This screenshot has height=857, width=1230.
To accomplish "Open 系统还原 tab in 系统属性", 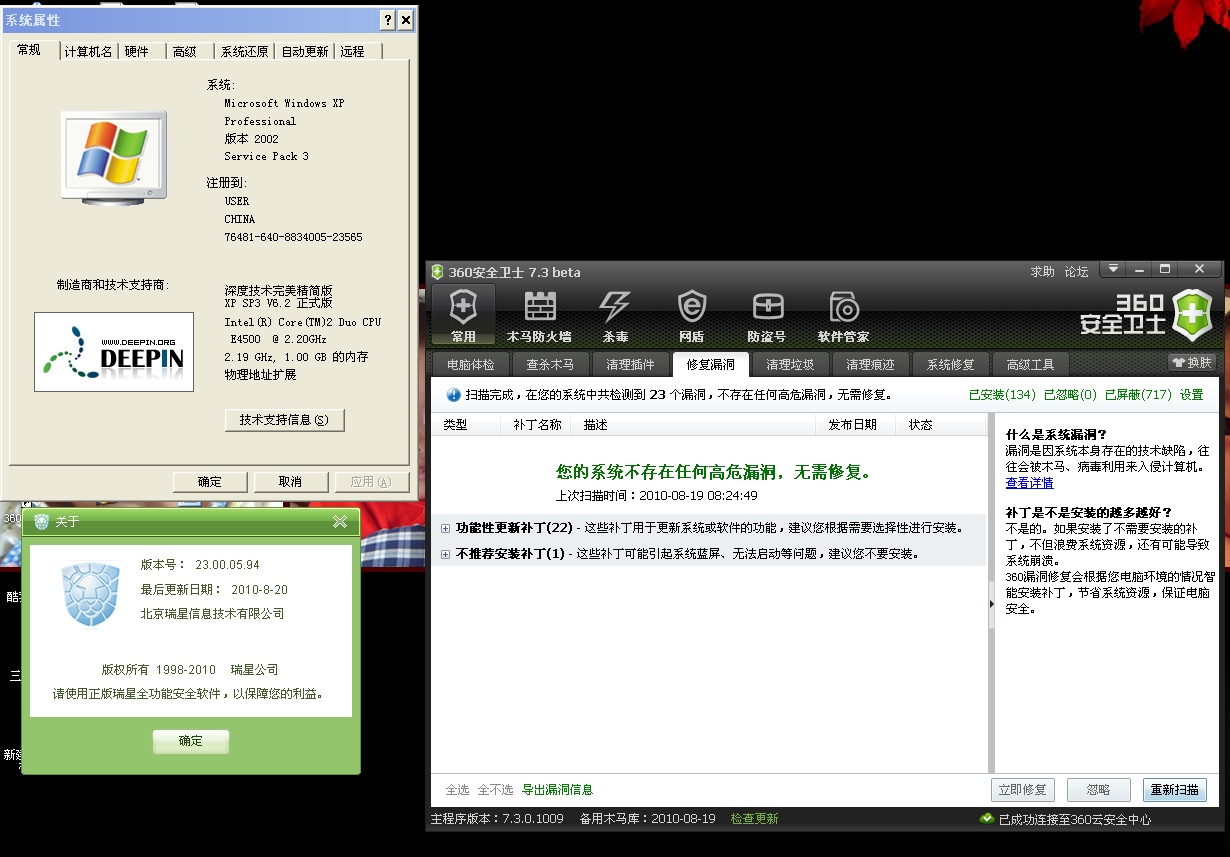I will click(245, 51).
